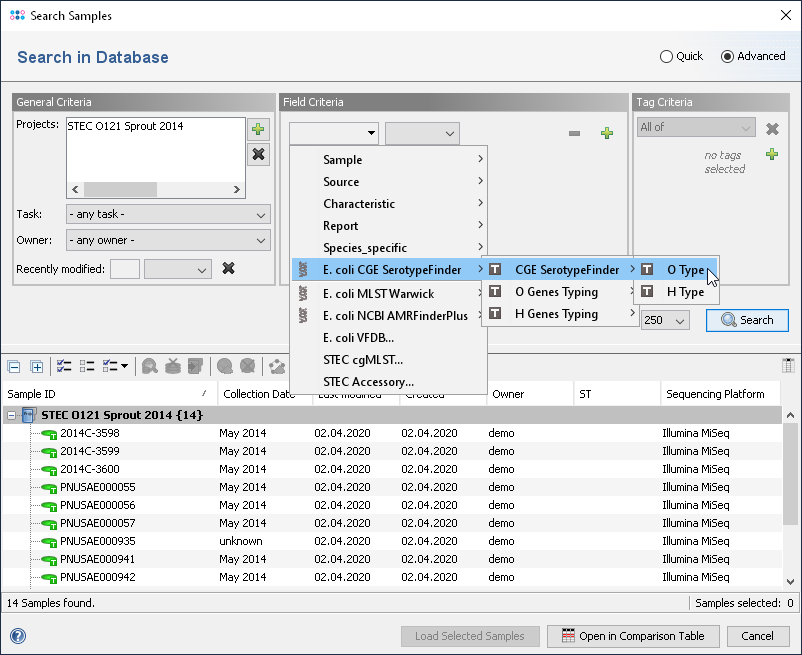Collapse all groups in results toolbar
Viewport: 802px width, 655px height.
point(15,367)
